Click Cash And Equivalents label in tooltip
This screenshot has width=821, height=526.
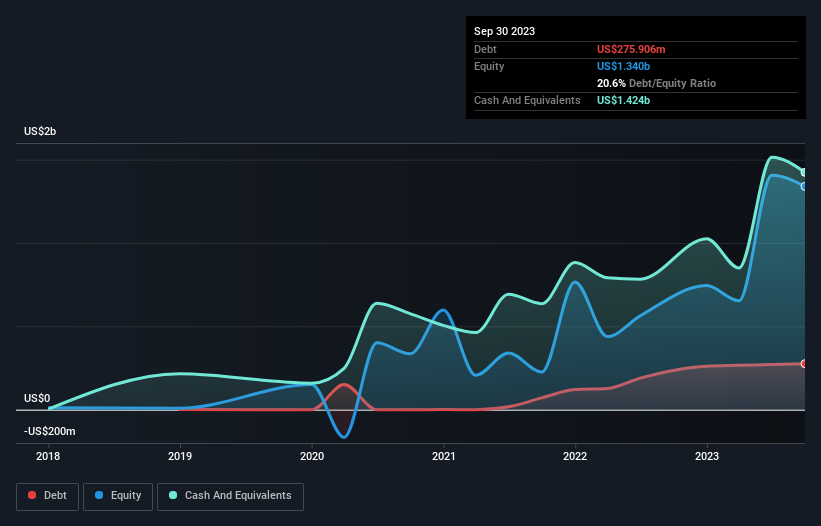[x=527, y=100]
